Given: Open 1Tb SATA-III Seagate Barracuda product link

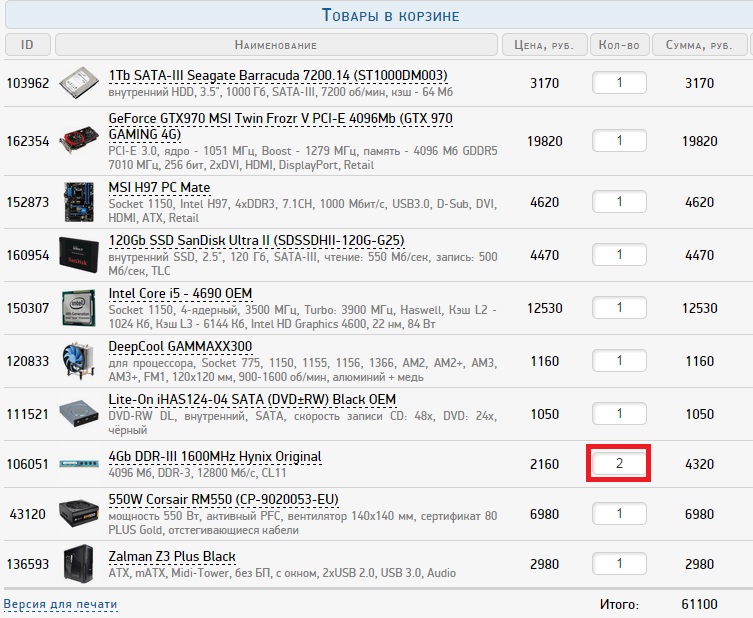Looking at the screenshot, I should pyautogui.click(x=278, y=76).
